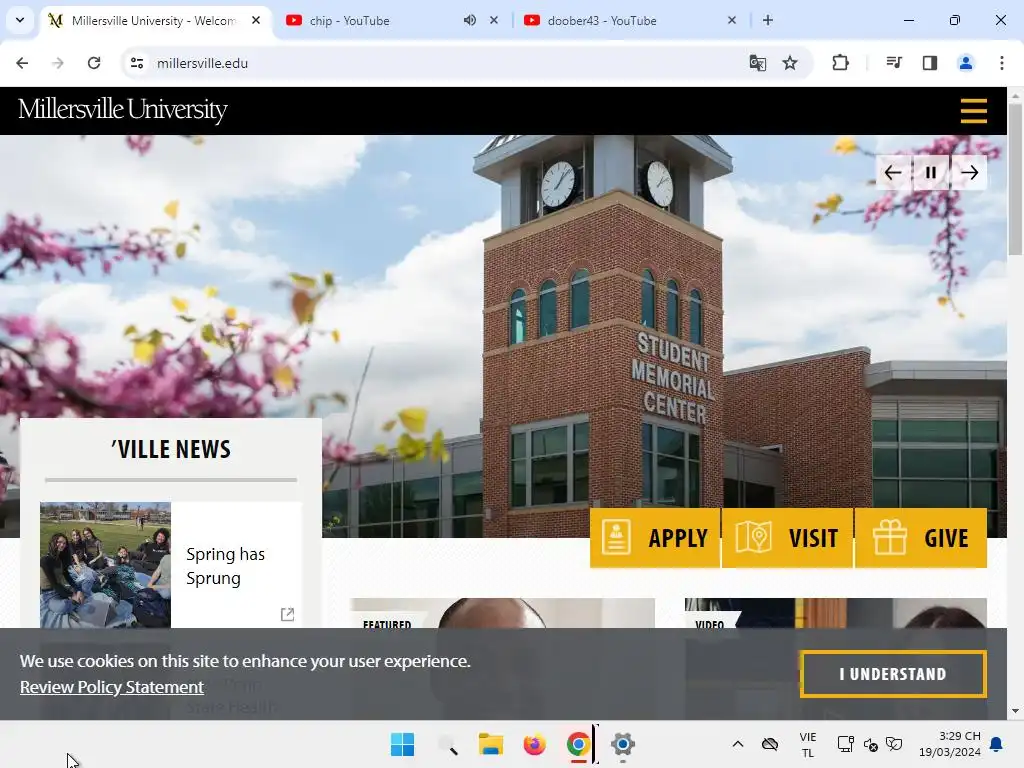1024x768 pixels.
Task: Close the chip - YouTube tab
Action: click(x=494, y=20)
